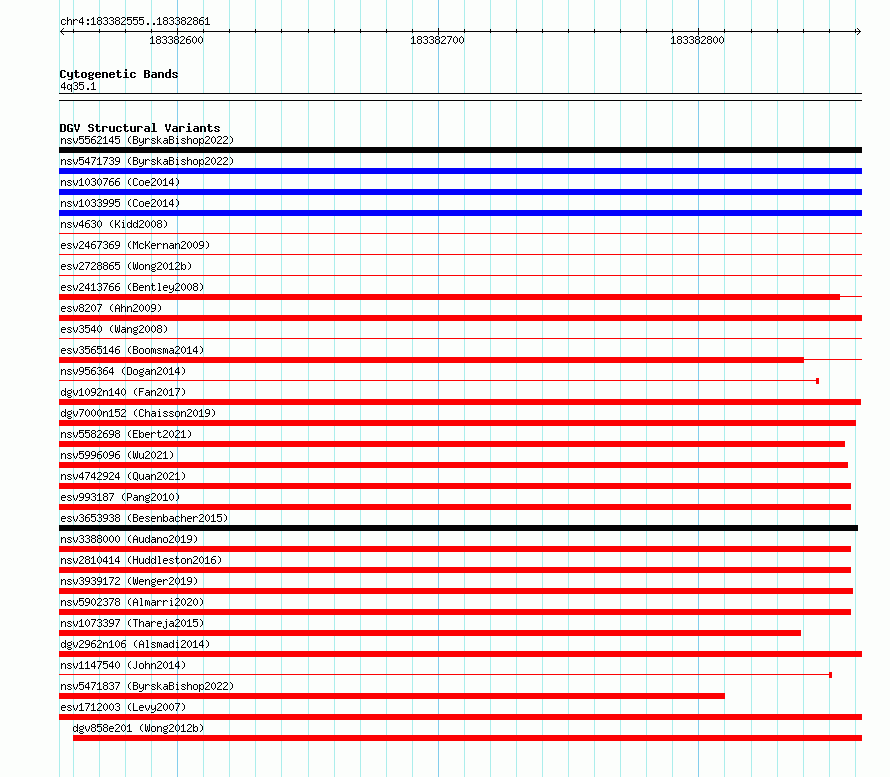Click the left arrow of the ruler
Viewport: 890px width, 777px height.
tap(63, 31)
